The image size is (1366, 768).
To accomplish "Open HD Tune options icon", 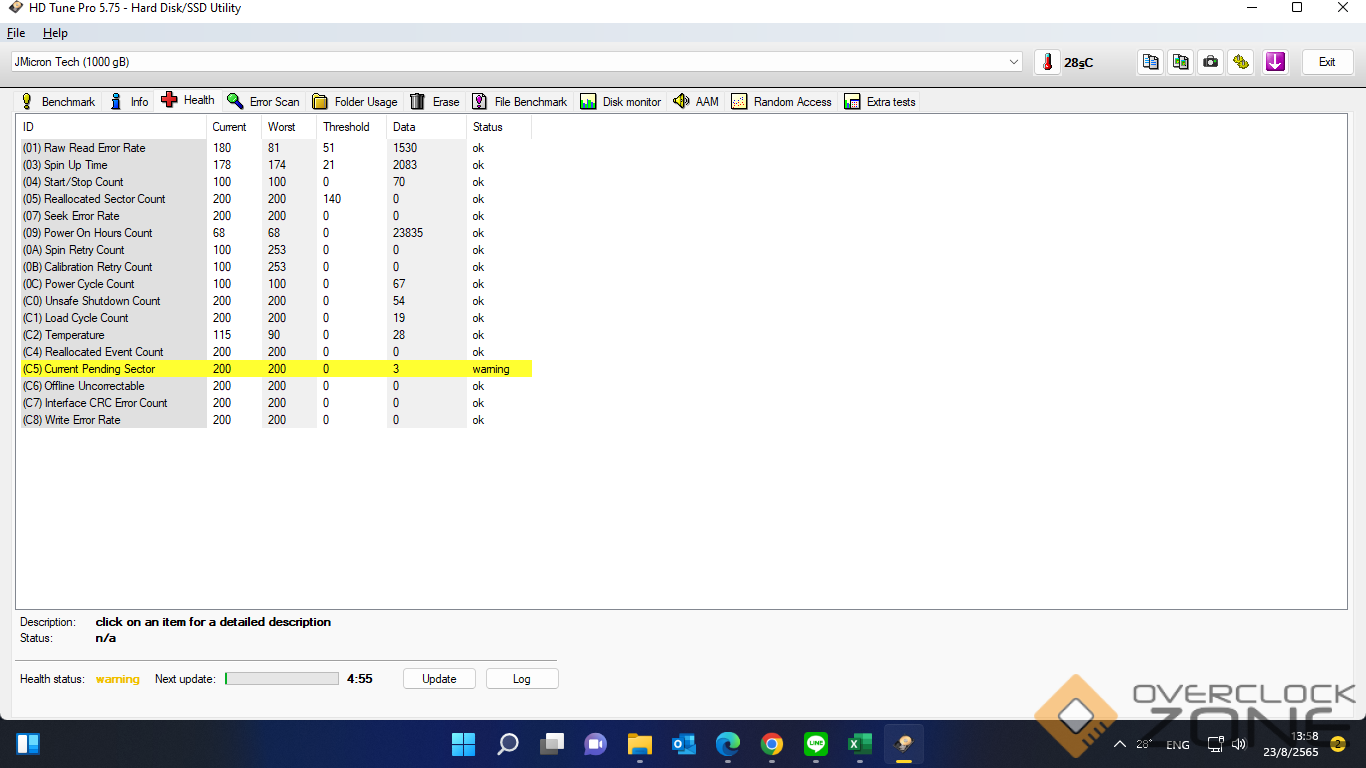I will [1241, 62].
